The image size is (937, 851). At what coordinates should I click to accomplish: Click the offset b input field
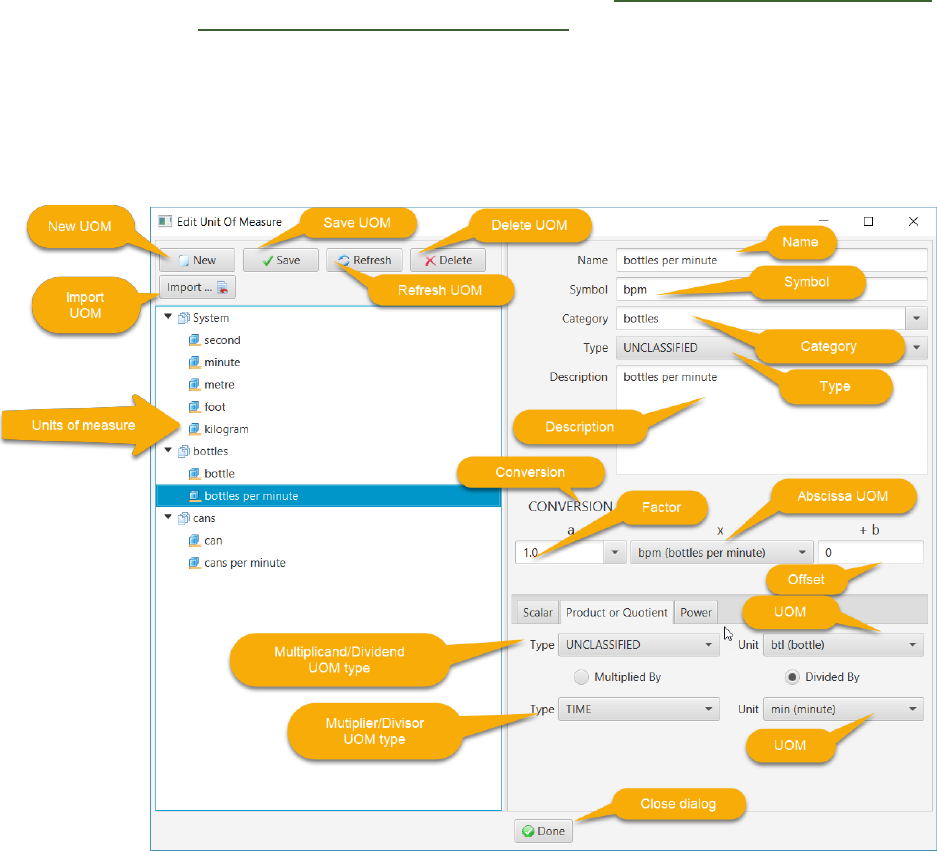coord(871,552)
